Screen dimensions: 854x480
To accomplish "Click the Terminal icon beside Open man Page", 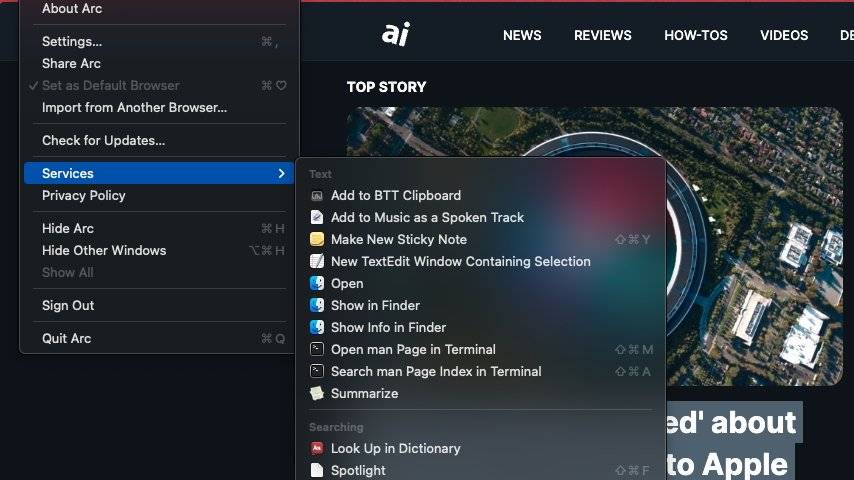I will 317,350.
